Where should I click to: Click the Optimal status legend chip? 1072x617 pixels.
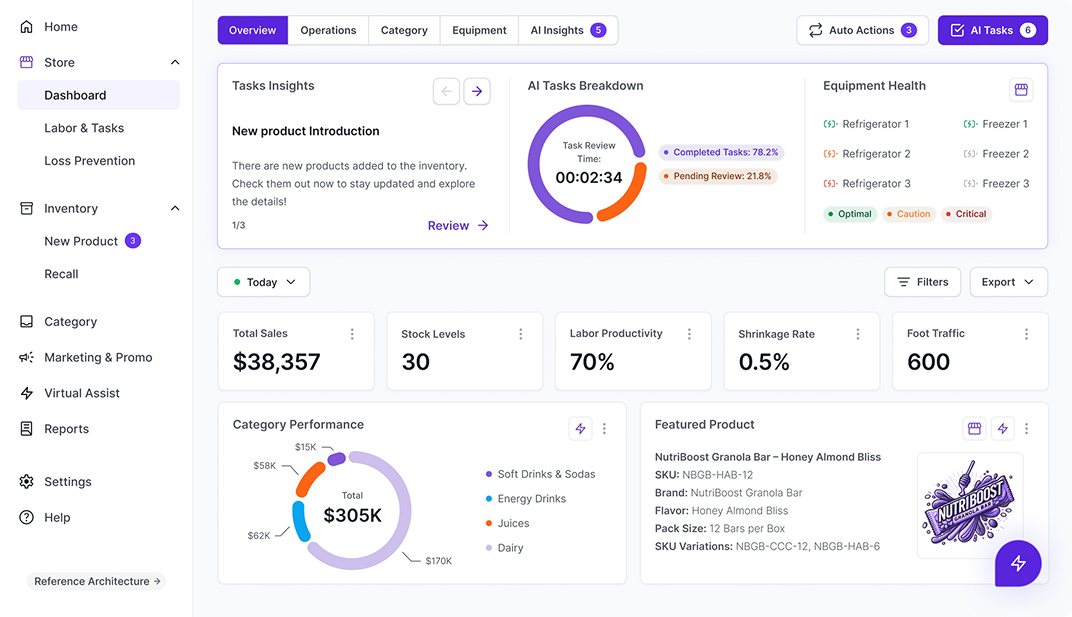click(x=850, y=214)
